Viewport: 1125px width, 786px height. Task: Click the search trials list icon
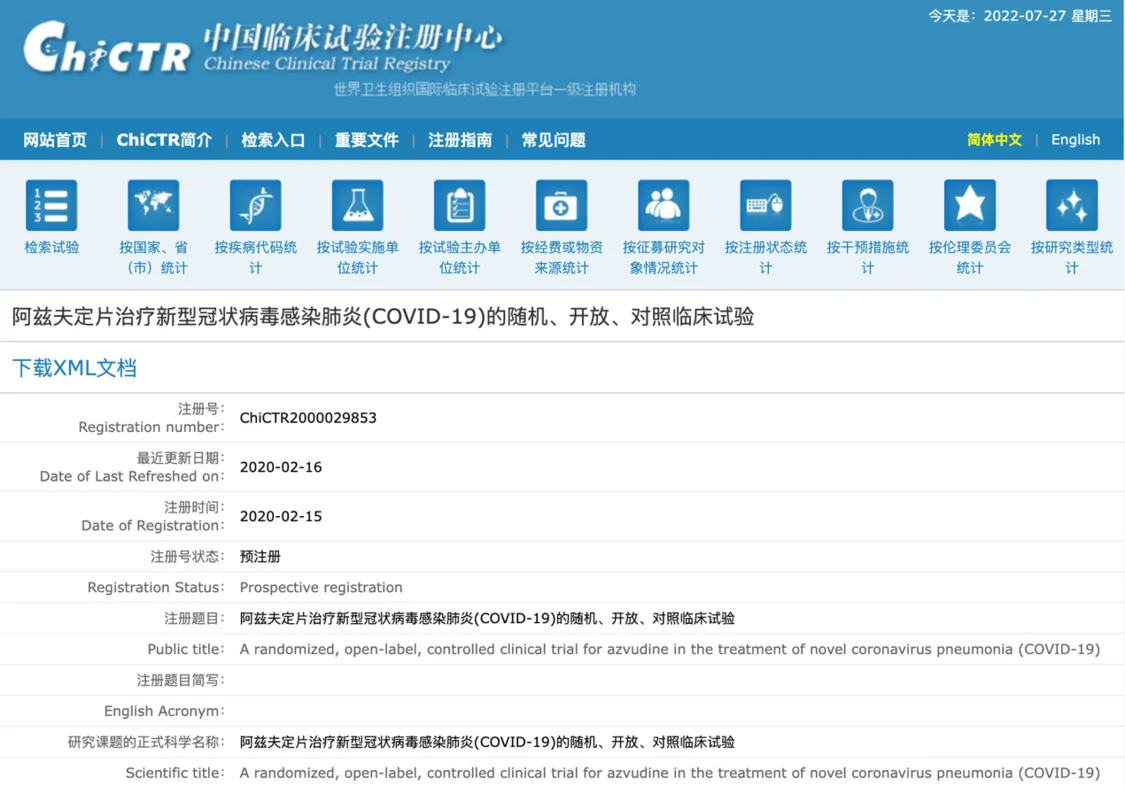point(51,206)
